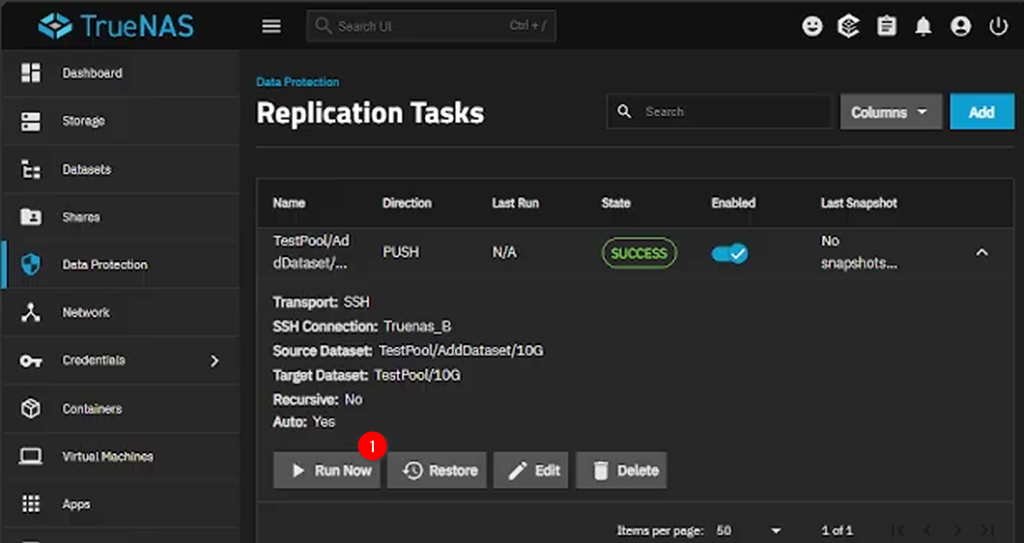Viewport: 1024px width, 543px height.
Task: Open Virtual Machines in sidebar
Action: pyautogui.click(x=108, y=456)
